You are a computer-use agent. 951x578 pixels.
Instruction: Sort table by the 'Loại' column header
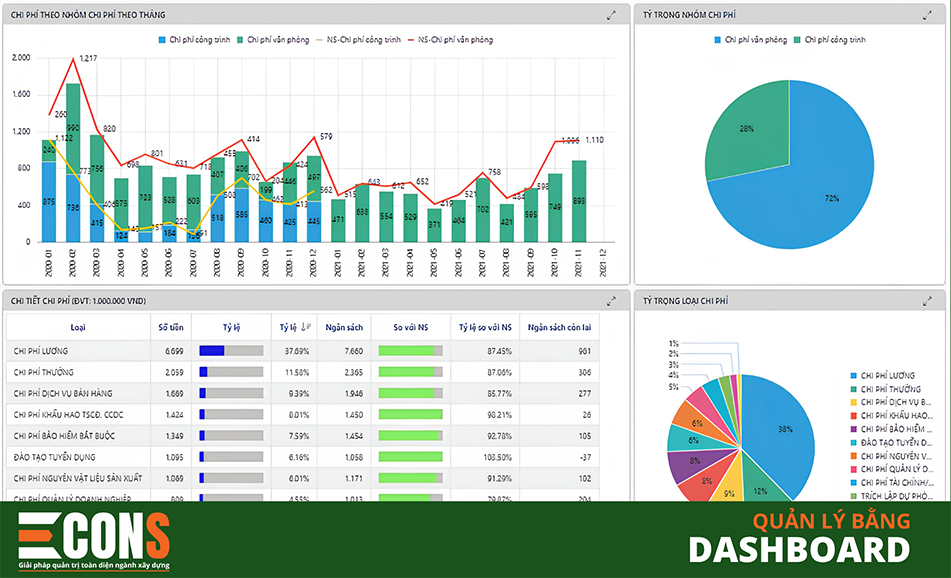[78, 328]
